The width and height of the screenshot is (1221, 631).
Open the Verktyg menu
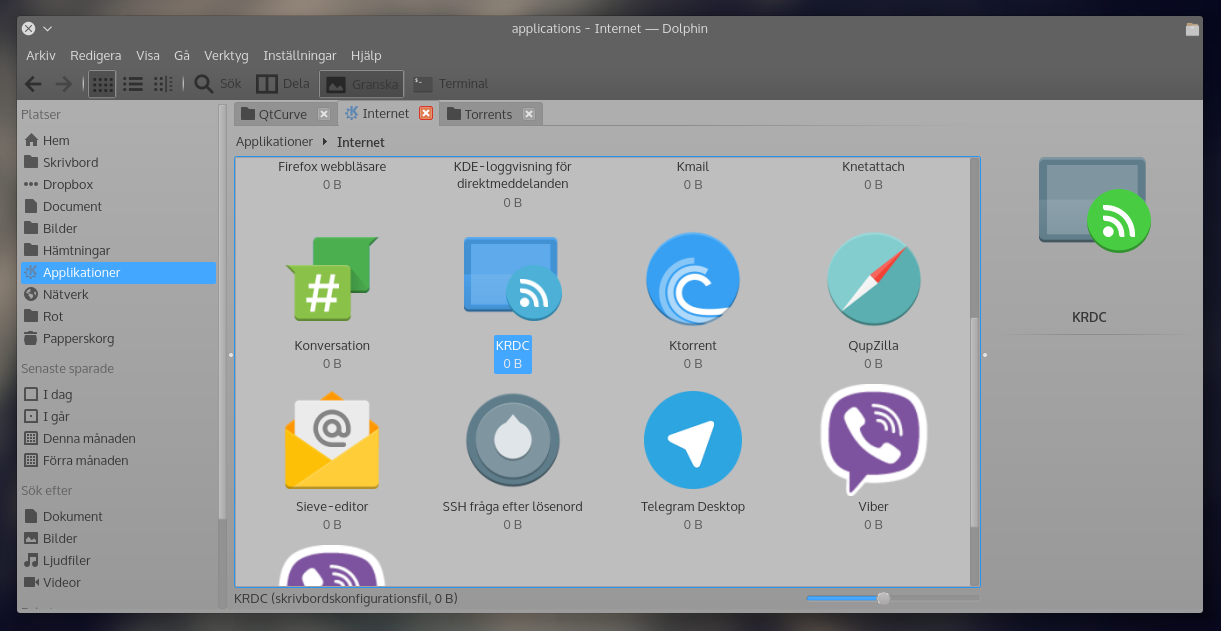click(226, 56)
